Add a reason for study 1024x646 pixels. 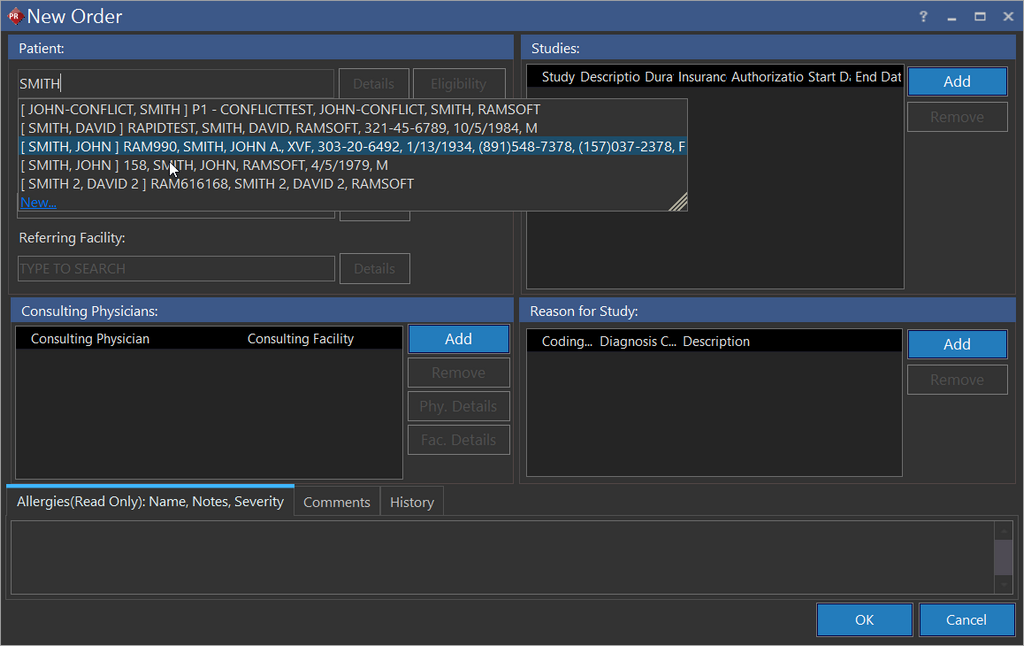click(x=956, y=344)
